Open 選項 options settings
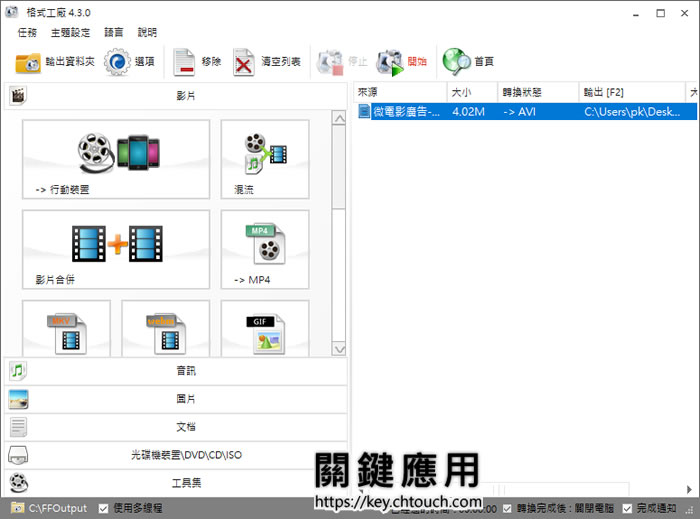Viewport: 700px width, 519px height. (130, 62)
